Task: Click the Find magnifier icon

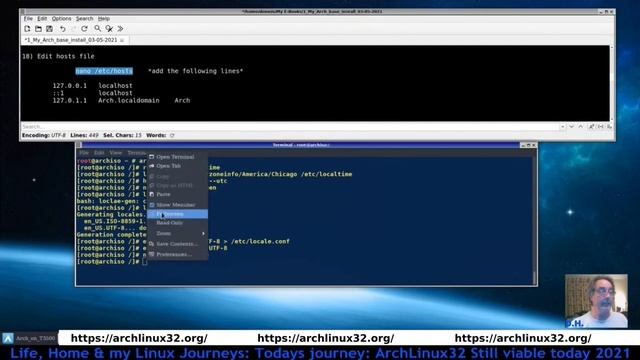Action: [x=98, y=29]
